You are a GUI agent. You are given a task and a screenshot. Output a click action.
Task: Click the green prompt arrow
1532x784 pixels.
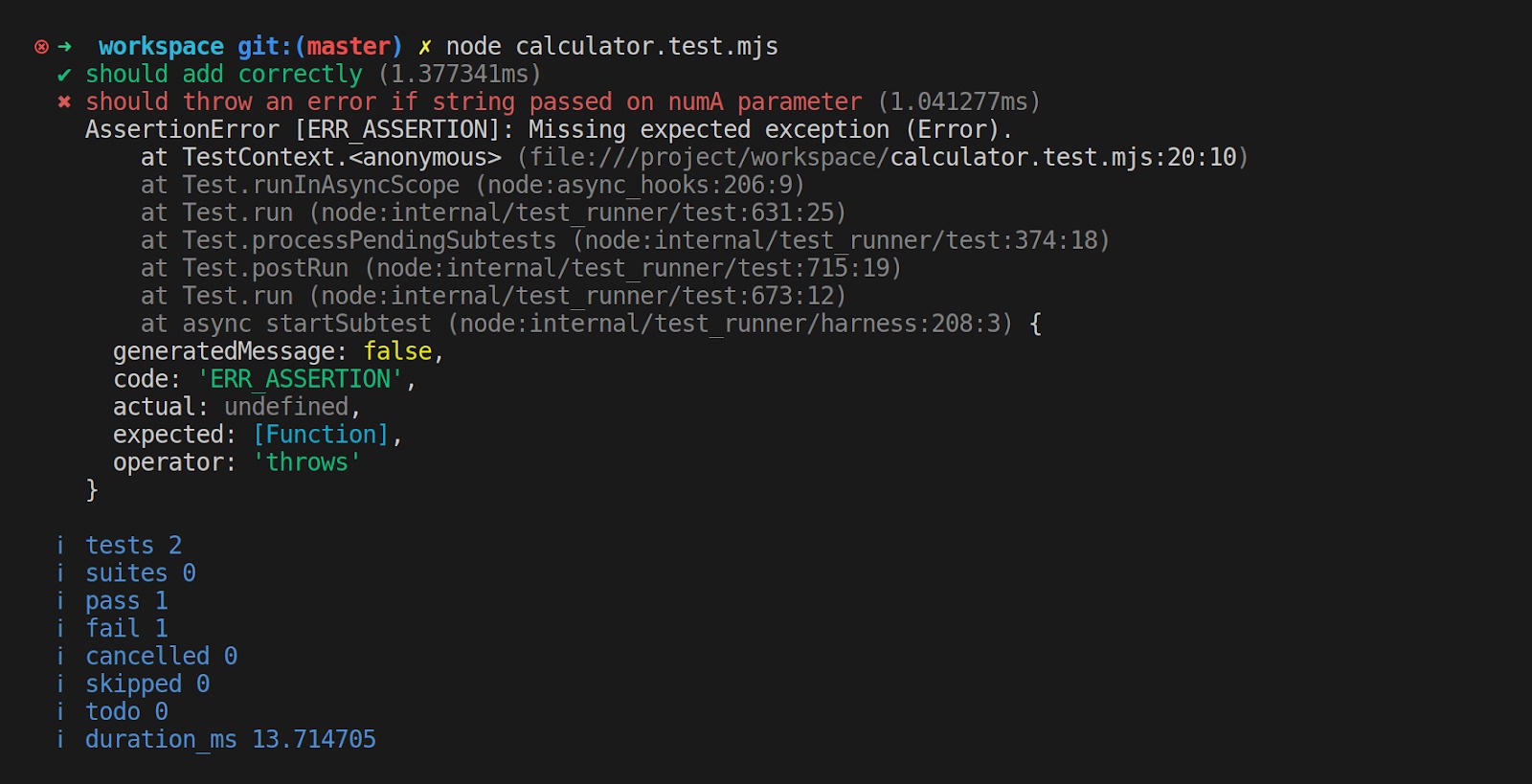pos(65,47)
